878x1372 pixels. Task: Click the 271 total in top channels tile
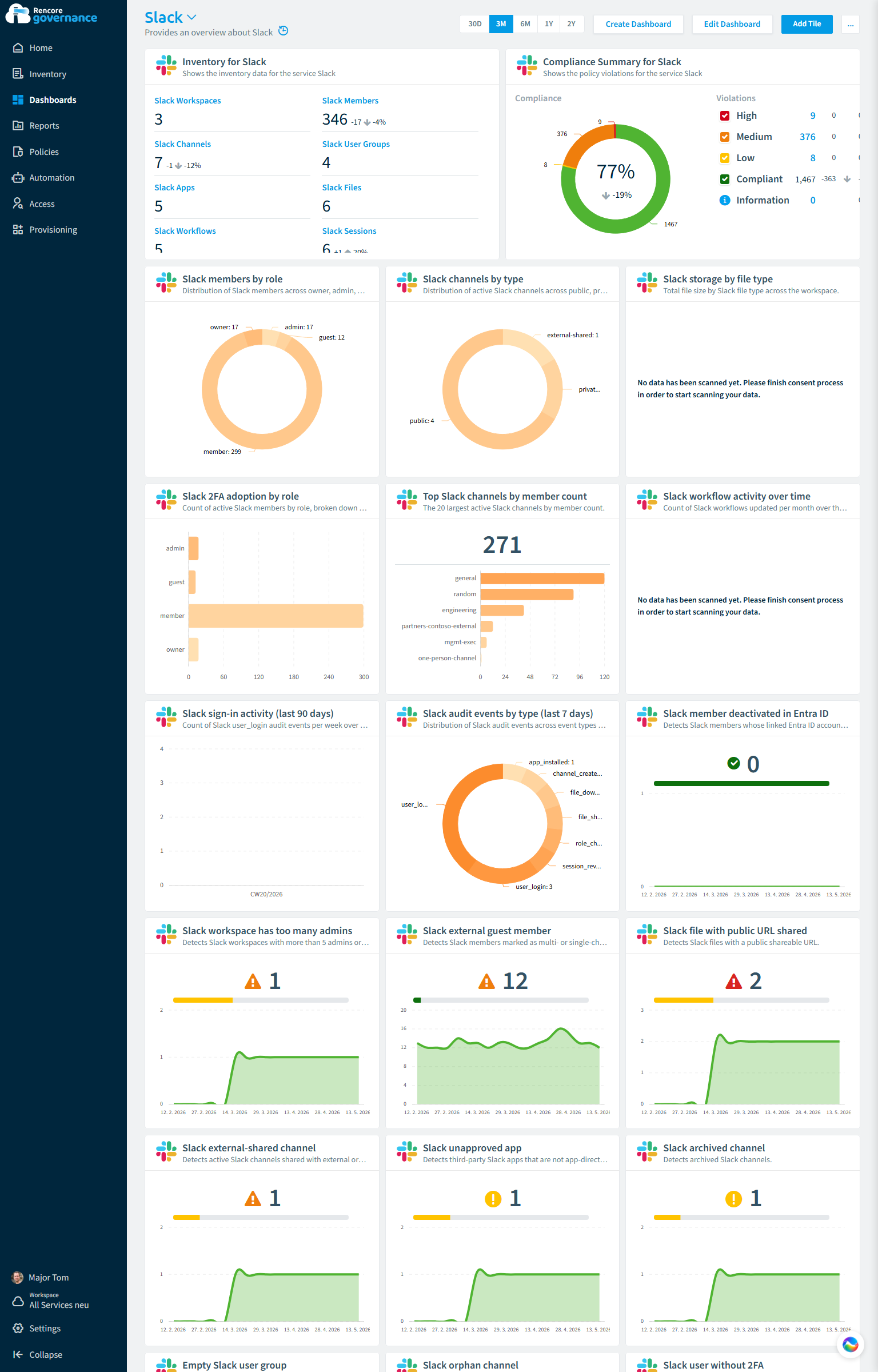[x=502, y=545]
